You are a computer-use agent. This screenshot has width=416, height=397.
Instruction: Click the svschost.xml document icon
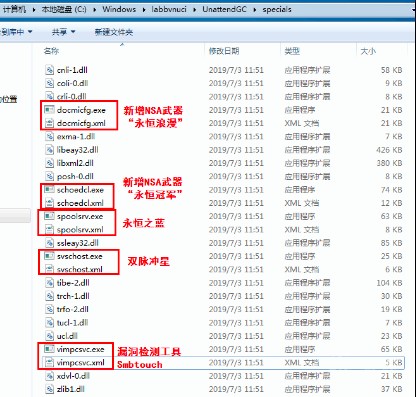tap(49, 269)
